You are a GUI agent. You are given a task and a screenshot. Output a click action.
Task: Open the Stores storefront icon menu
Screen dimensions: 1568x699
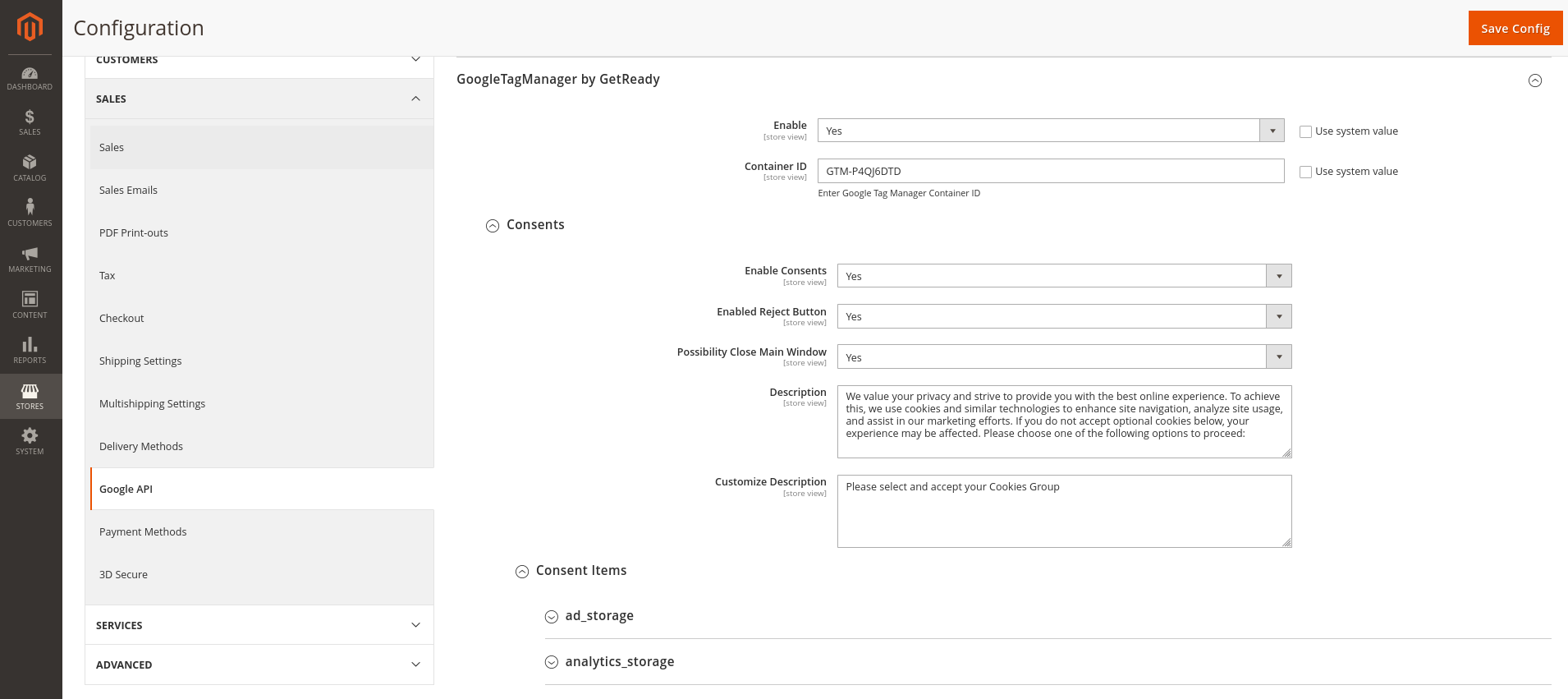pos(30,396)
